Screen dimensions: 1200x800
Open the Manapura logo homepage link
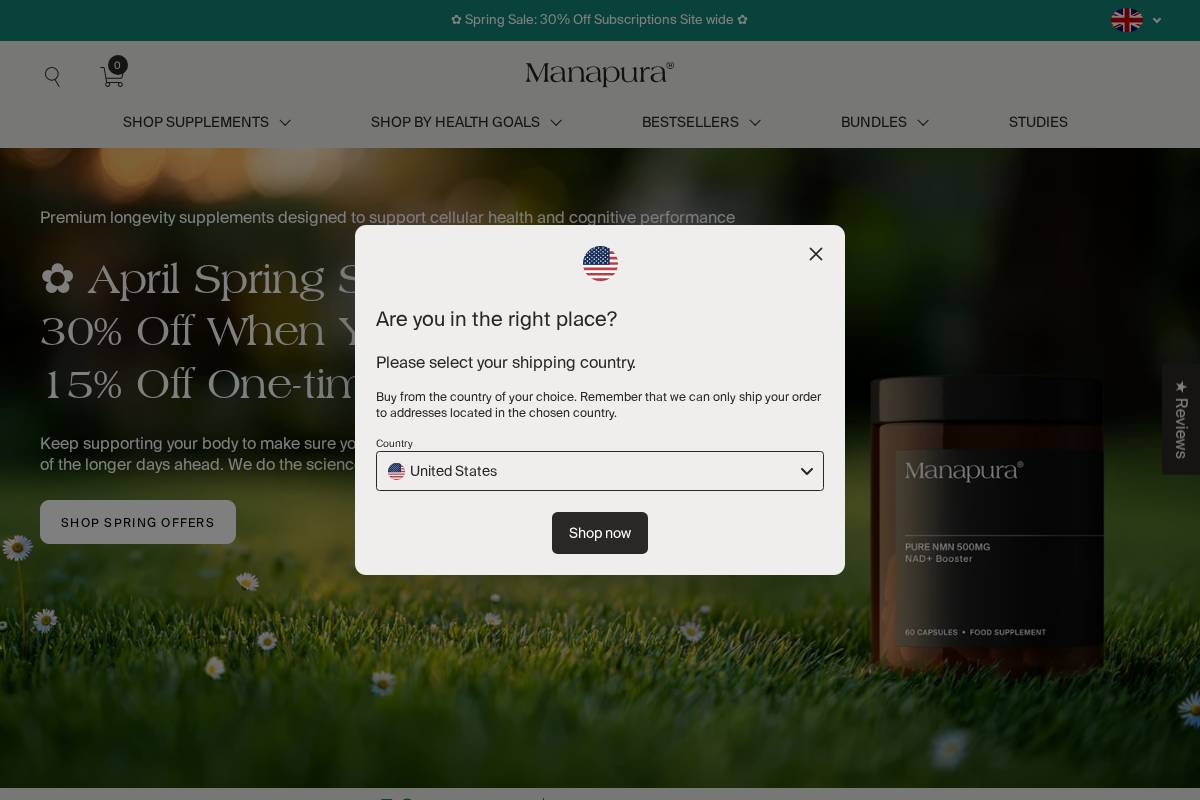[x=600, y=74]
